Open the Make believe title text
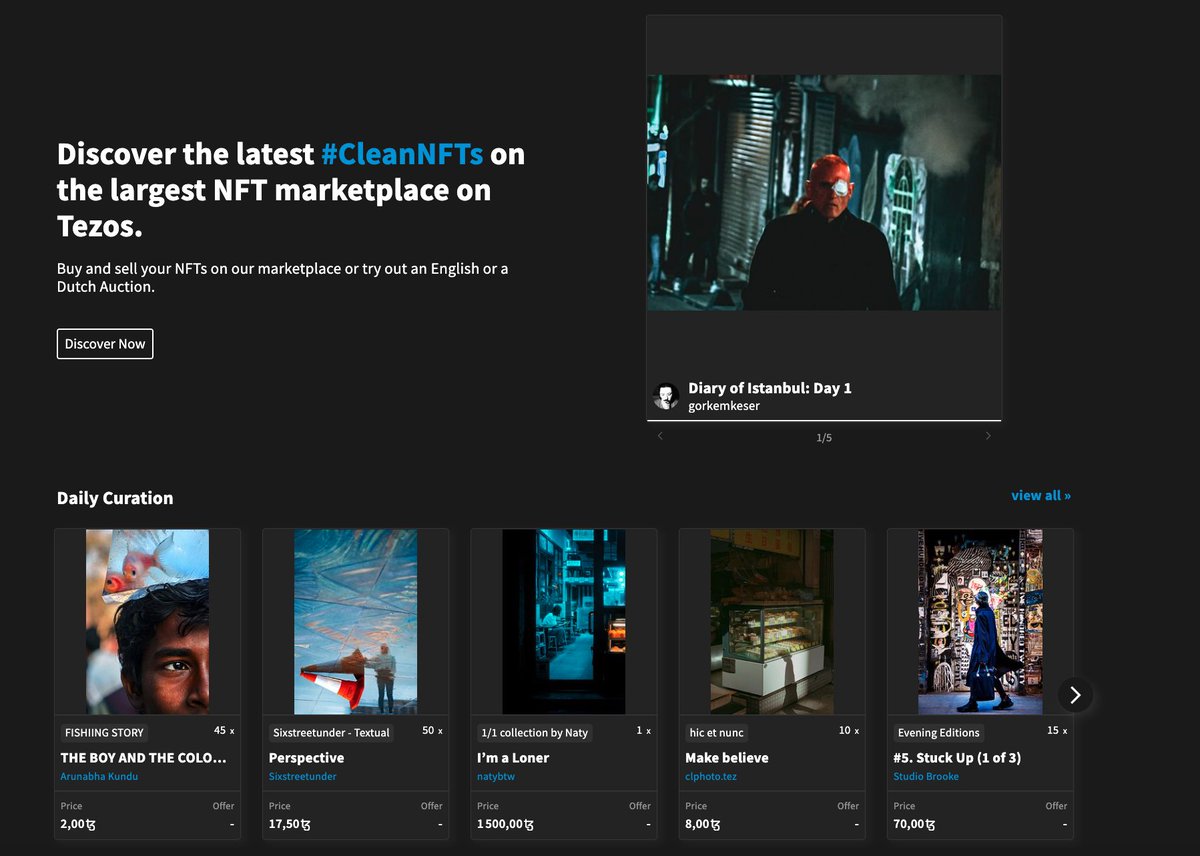This screenshot has width=1200, height=856. (x=727, y=758)
